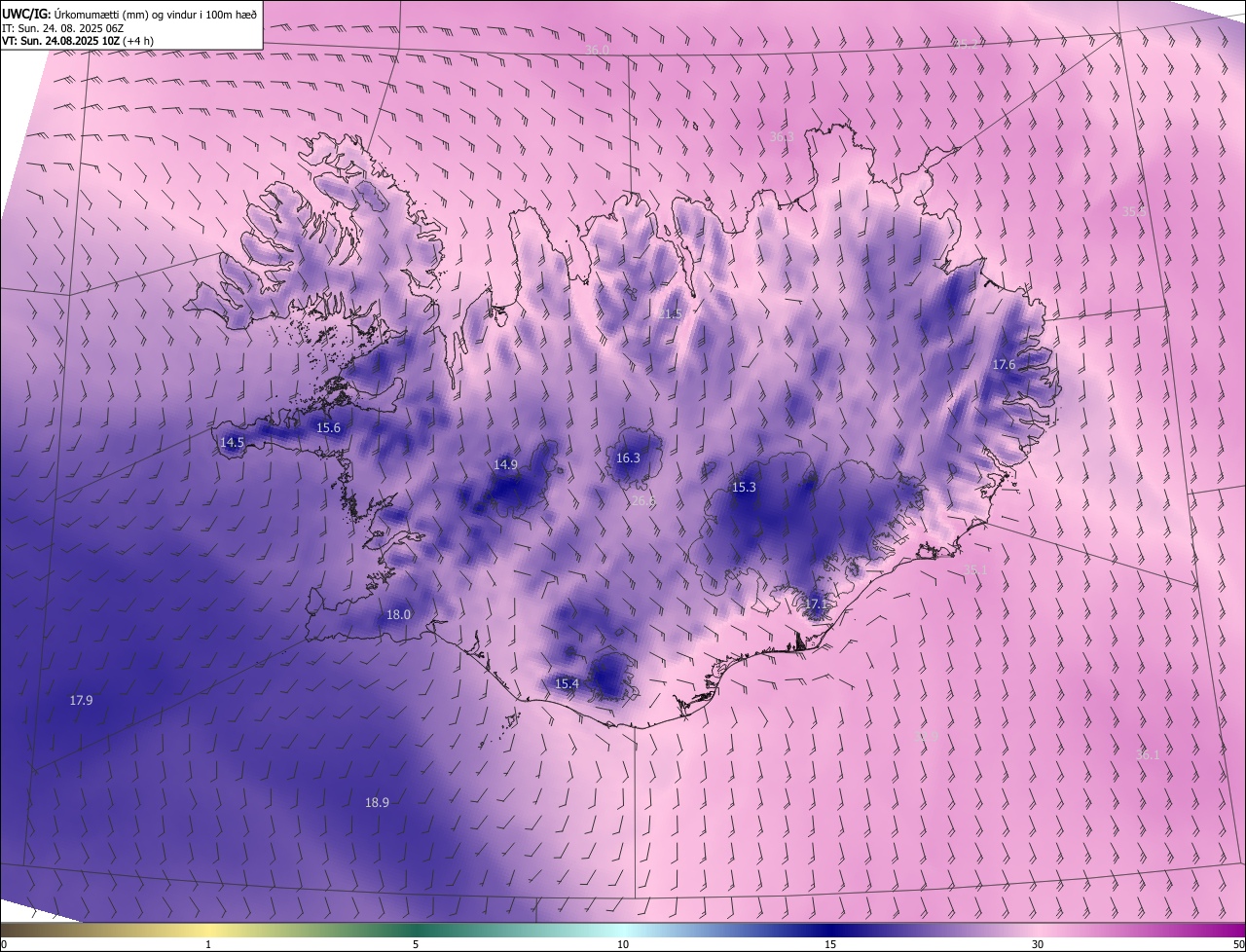1246x952 pixels.
Task: Click the 26.6 value label
Action: (643, 501)
